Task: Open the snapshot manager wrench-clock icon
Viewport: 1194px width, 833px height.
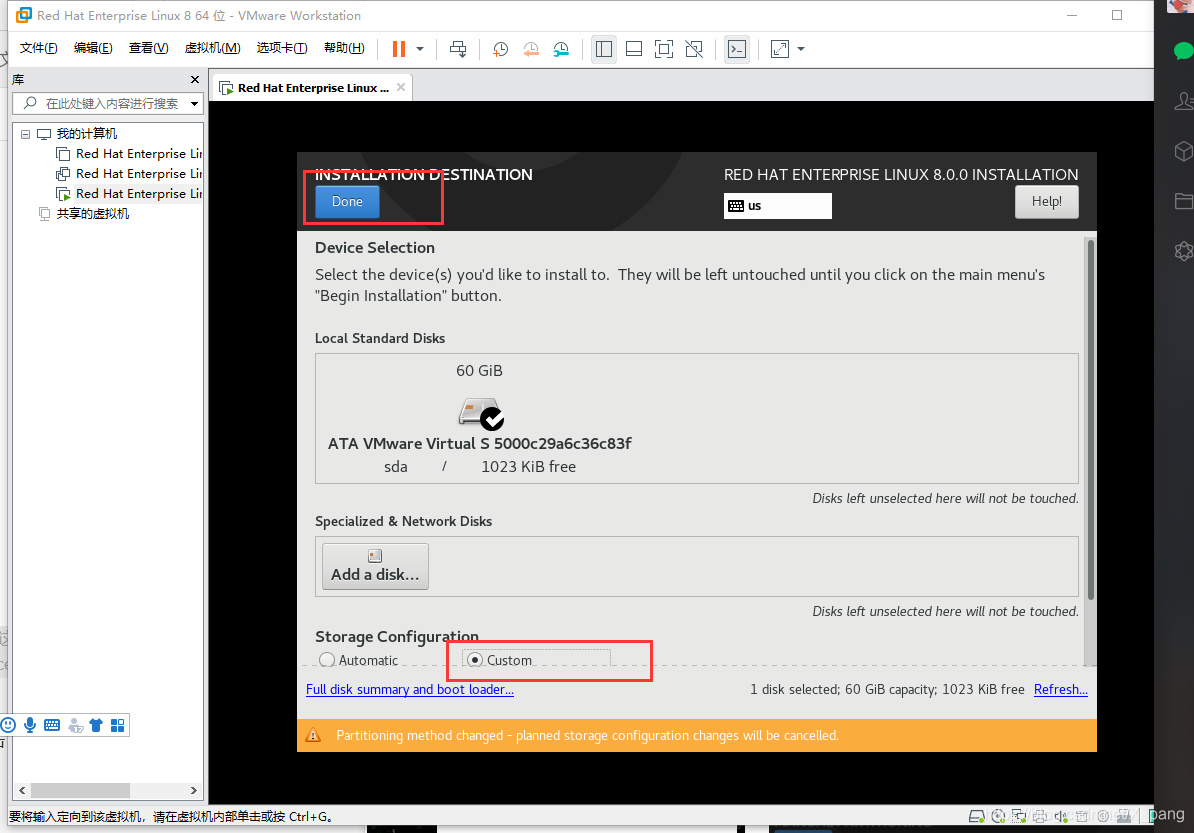Action: tap(561, 49)
